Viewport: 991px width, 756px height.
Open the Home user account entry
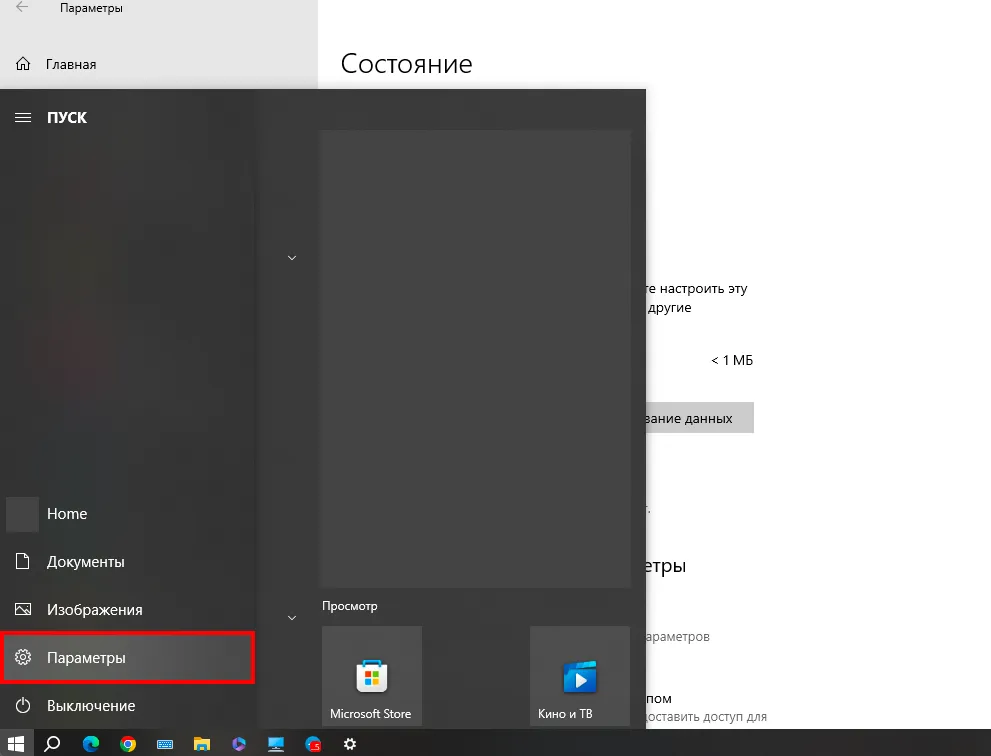(x=128, y=514)
